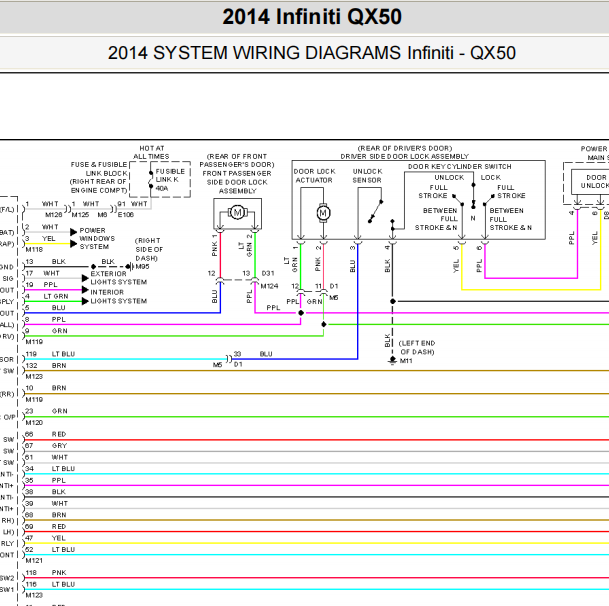Click the 'D31' connector label
This screenshot has height=606, width=609.
click(268, 273)
